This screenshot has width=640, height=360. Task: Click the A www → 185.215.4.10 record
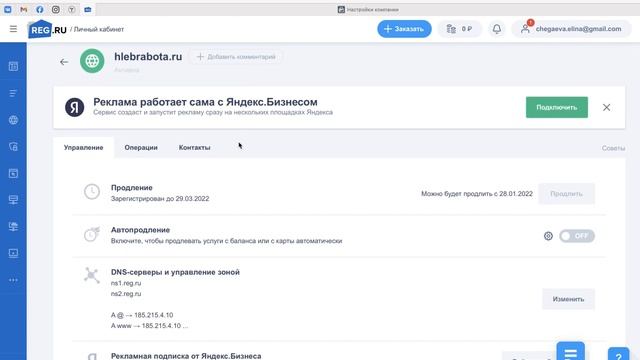149,326
